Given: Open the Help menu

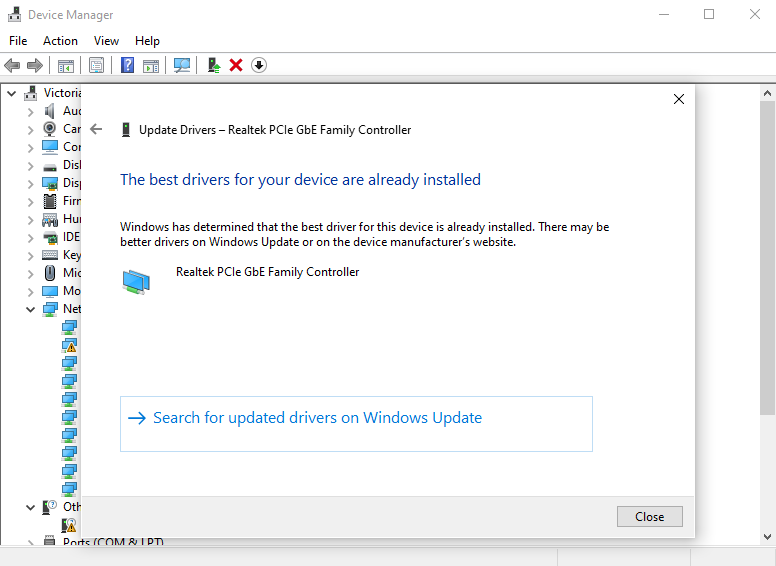Looking at the screenshot, I should point(147,41).
